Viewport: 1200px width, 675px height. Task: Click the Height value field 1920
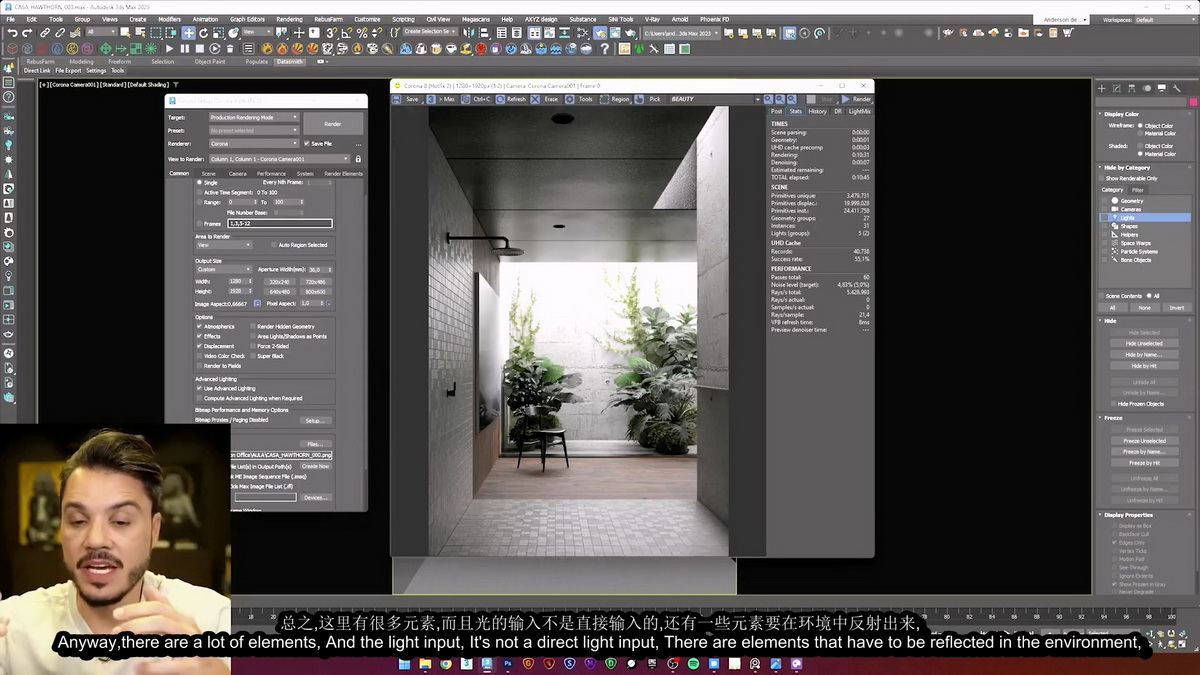[x=240, y=292]
